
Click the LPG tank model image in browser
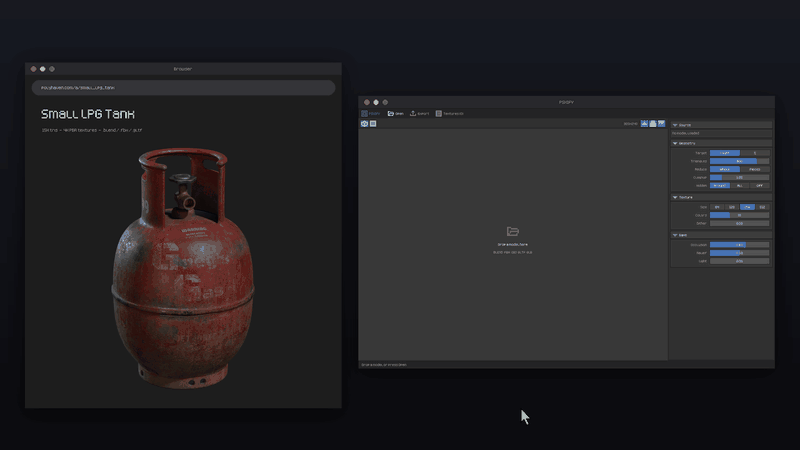(183, 268)
